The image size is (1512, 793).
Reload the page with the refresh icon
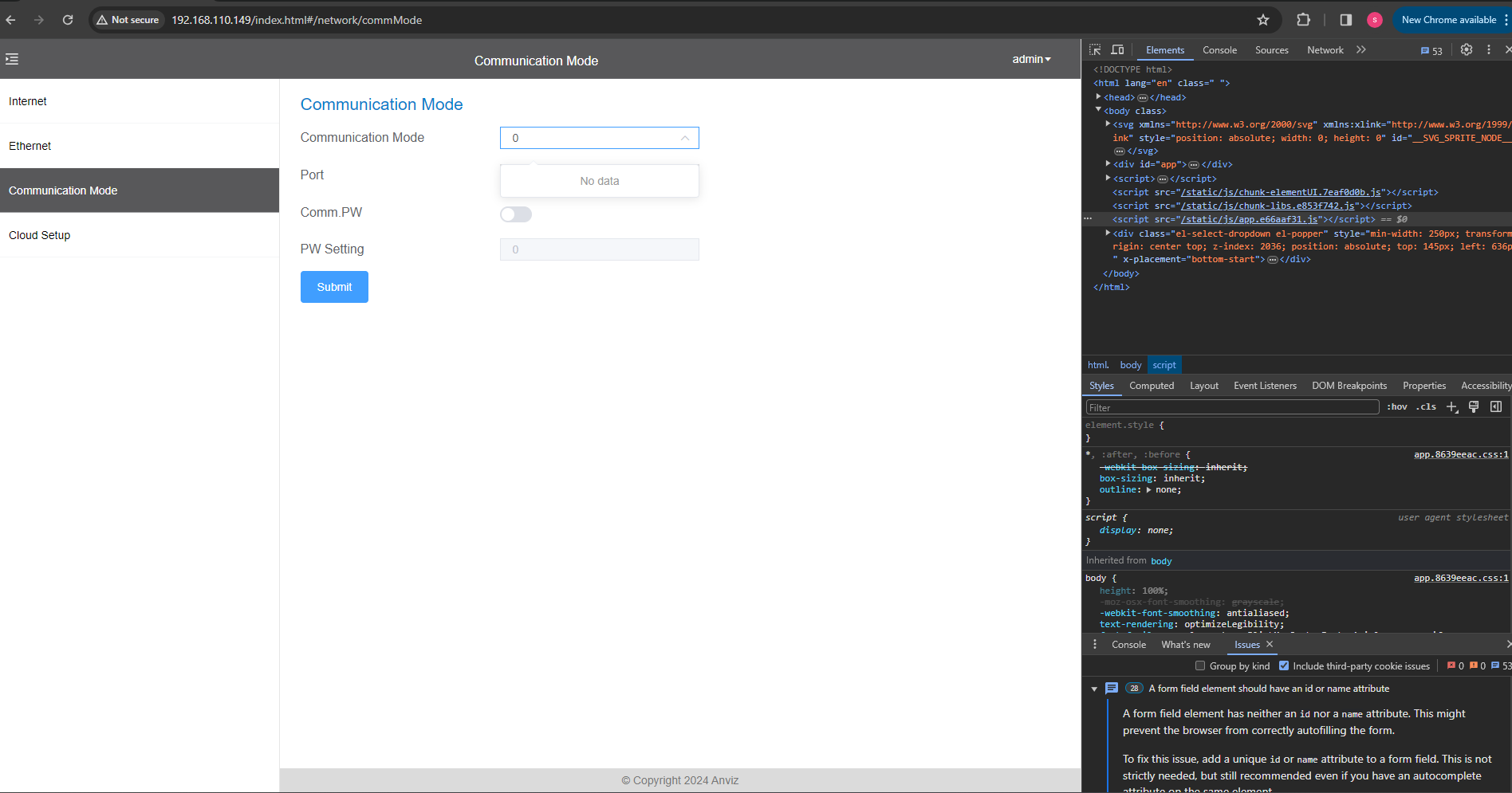point(68,20)
